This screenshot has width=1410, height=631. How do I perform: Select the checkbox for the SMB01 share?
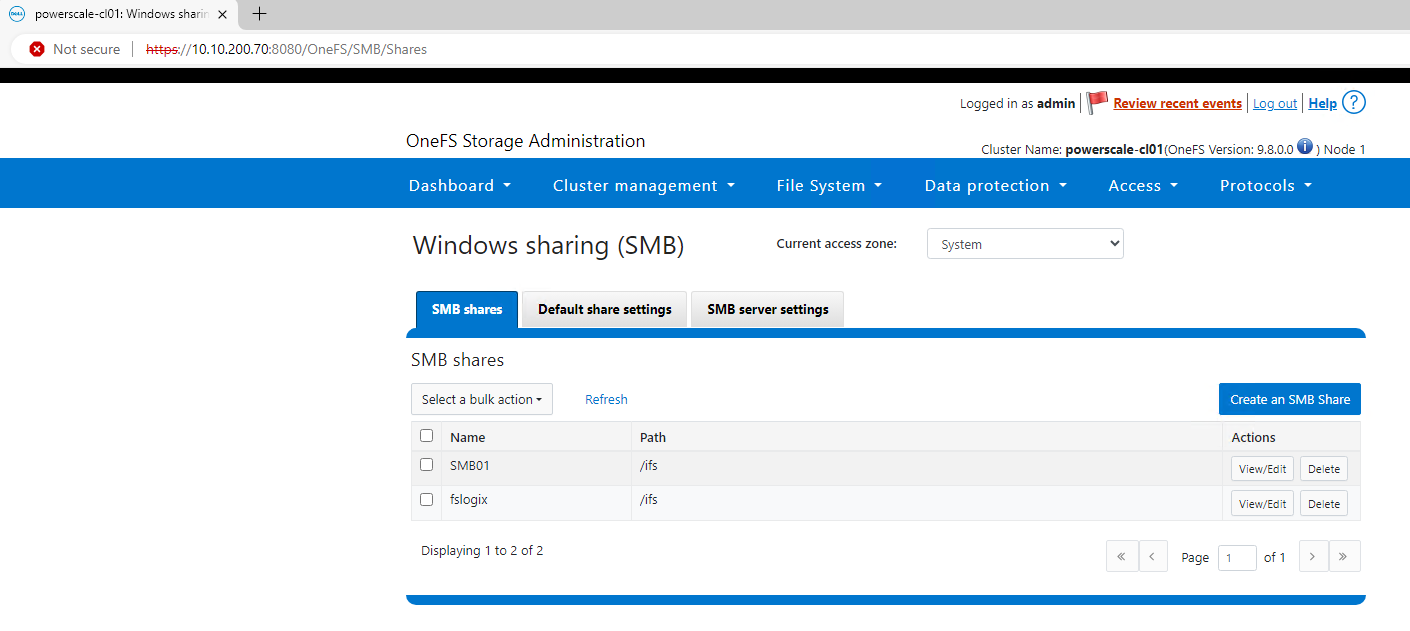(426, 464)
